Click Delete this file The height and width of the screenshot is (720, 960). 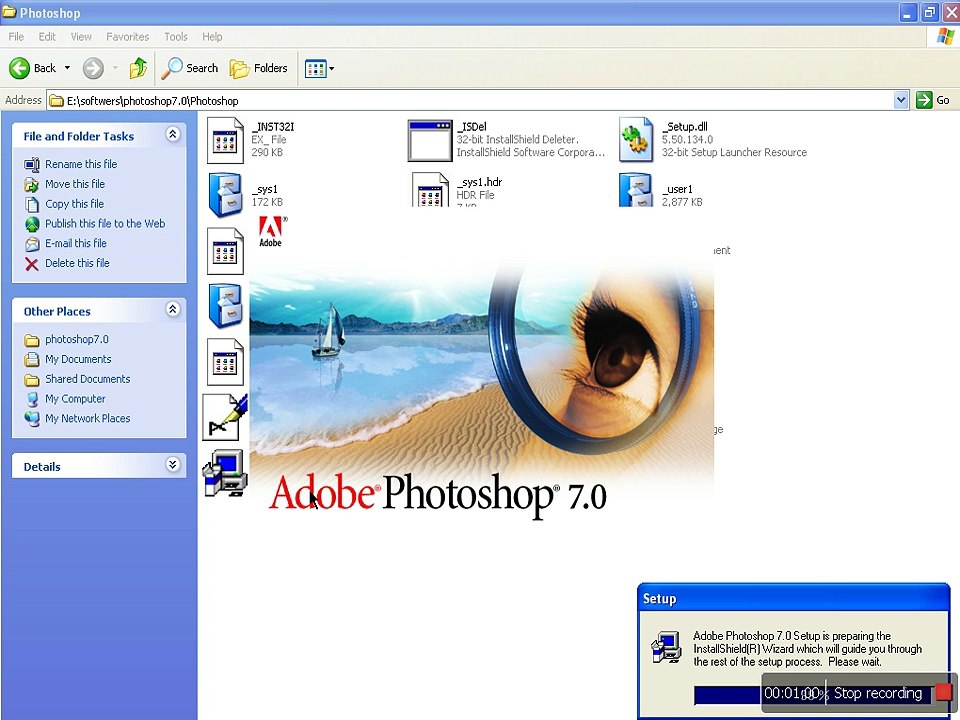pyautogui.click(x=77, y=263)
